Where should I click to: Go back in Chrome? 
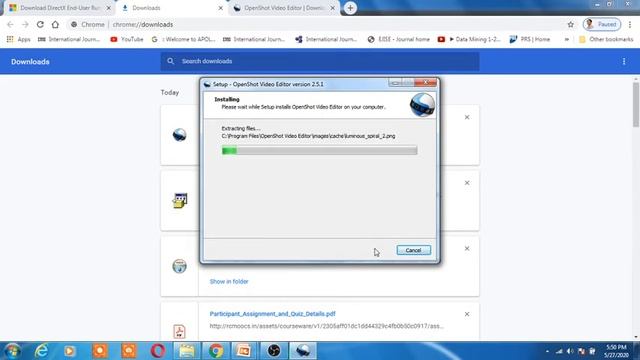coord(10,24)
